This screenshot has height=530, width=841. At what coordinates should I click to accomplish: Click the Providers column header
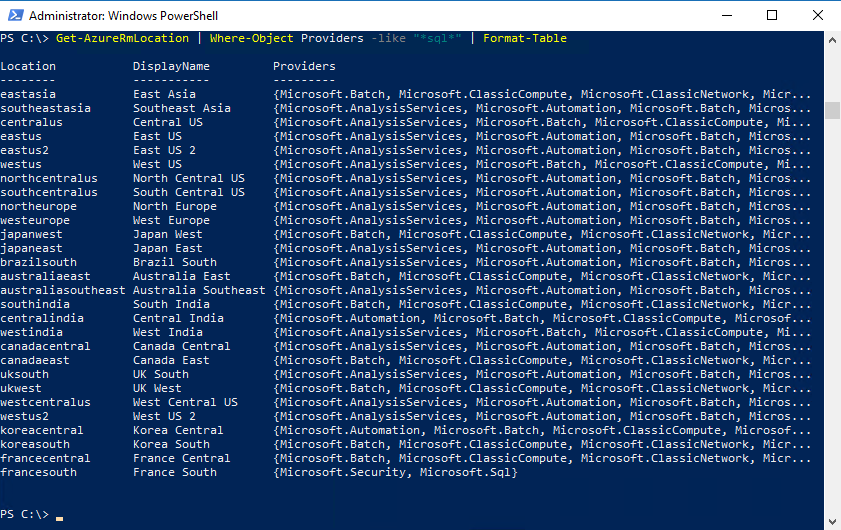tap(304, 66)
